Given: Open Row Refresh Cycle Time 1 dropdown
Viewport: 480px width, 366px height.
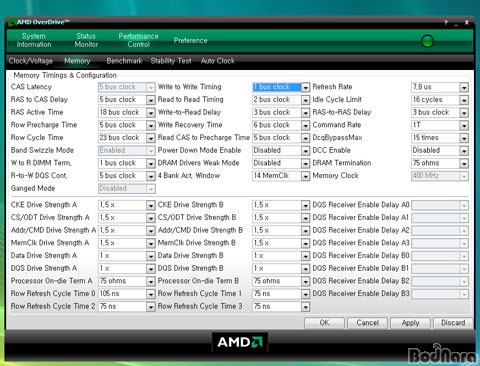Looking at the screenshot, I should [x=305, y=294].
